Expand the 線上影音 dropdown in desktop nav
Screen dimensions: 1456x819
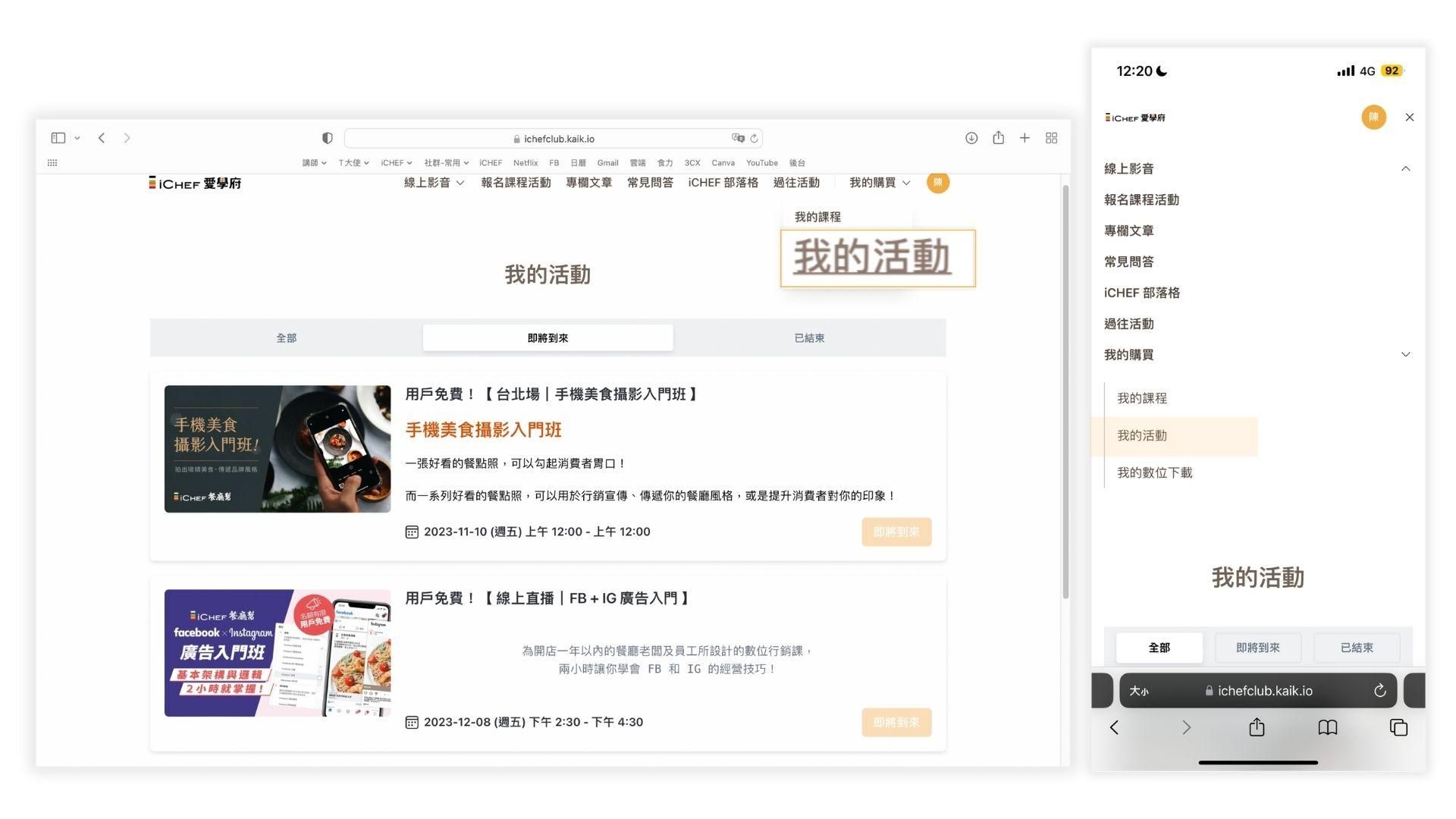pos(434,183)
